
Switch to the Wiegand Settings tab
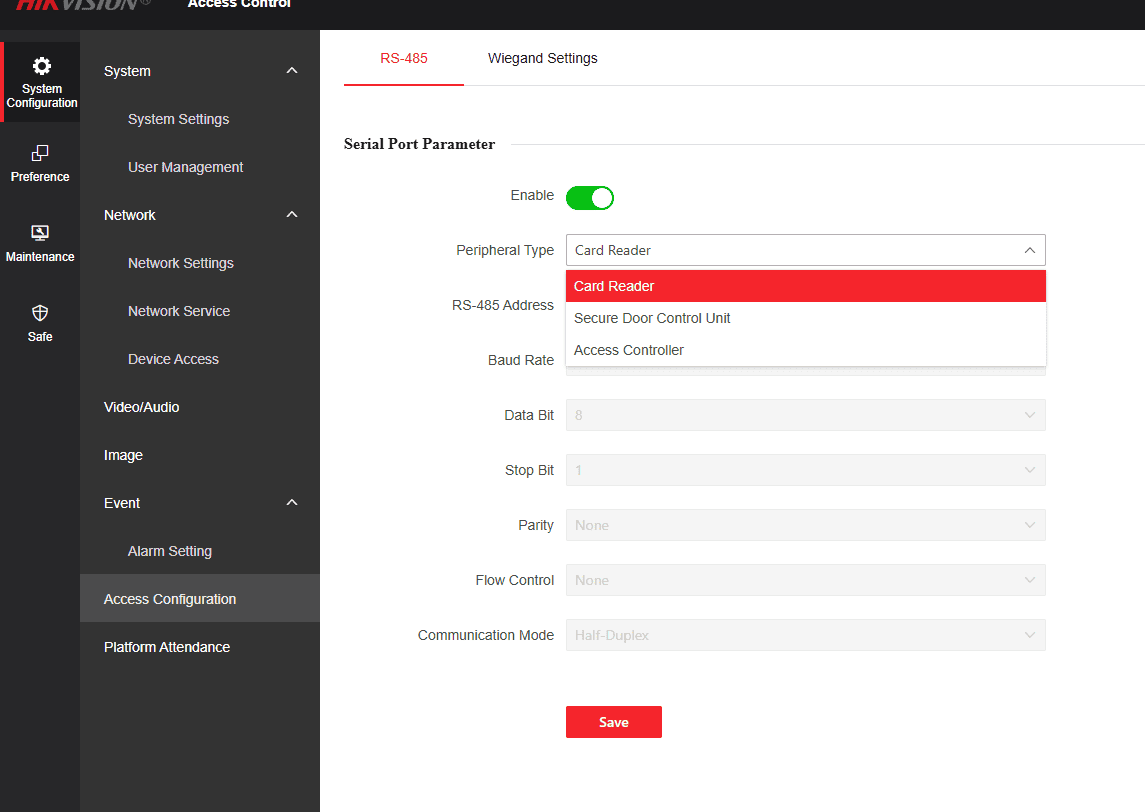coord(542,58)
